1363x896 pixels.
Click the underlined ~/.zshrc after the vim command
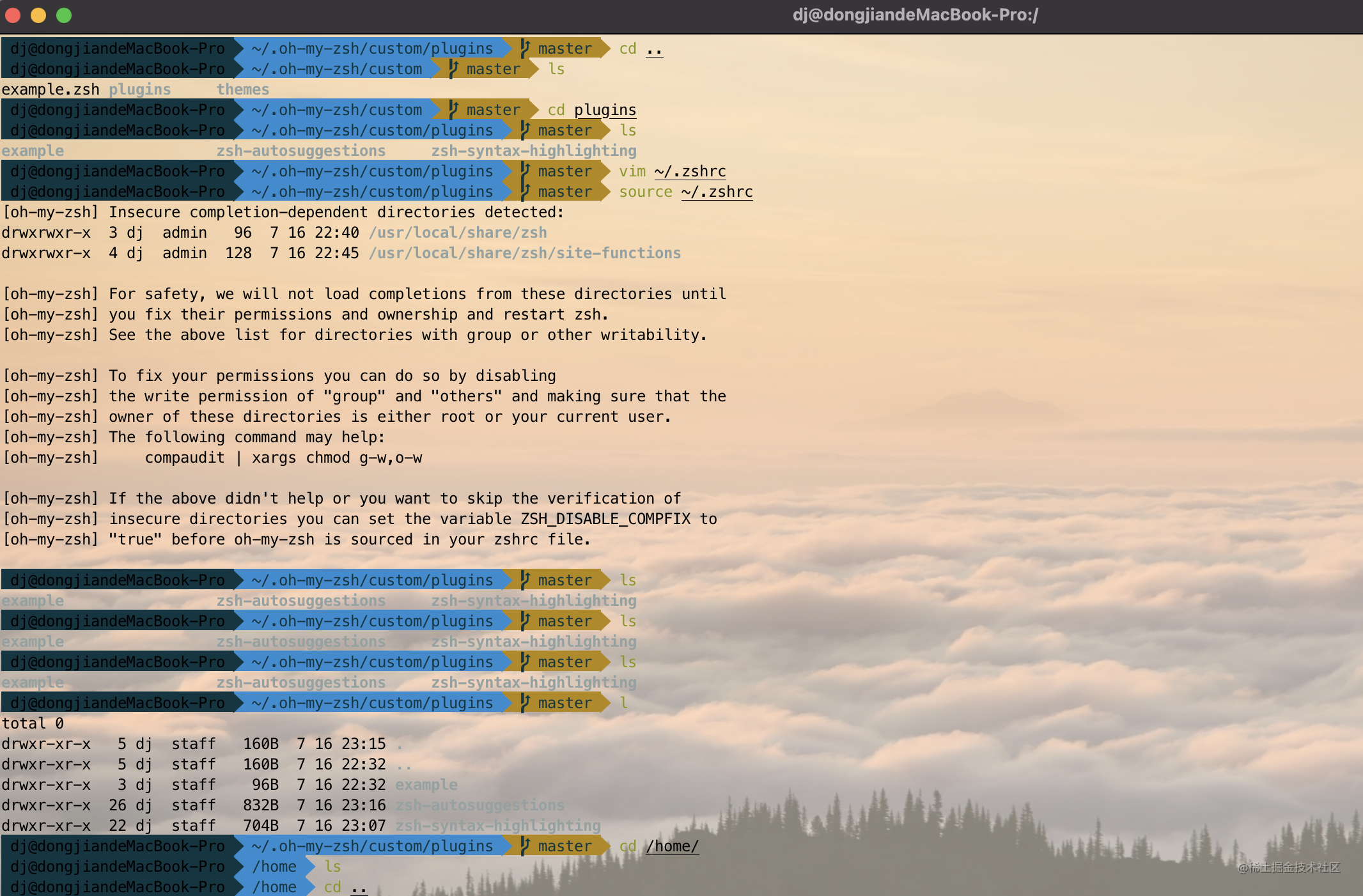pos(690,171)
